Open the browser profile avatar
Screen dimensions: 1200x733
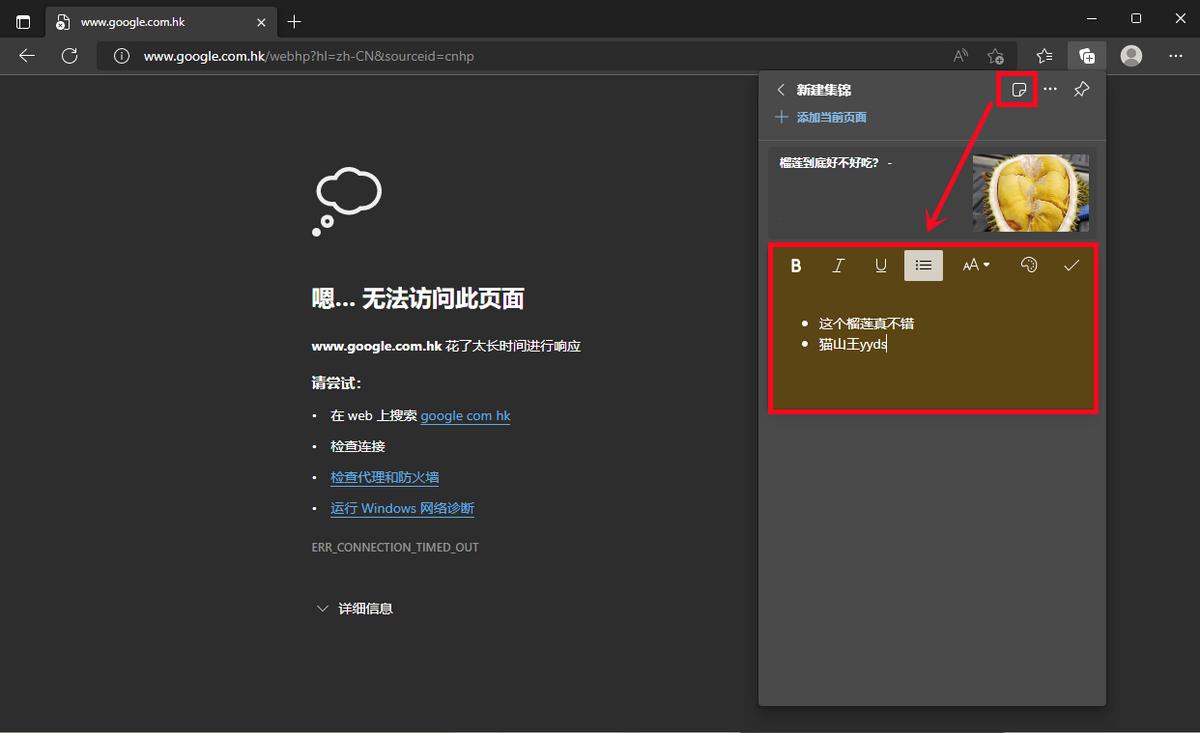pos(1131,56)
